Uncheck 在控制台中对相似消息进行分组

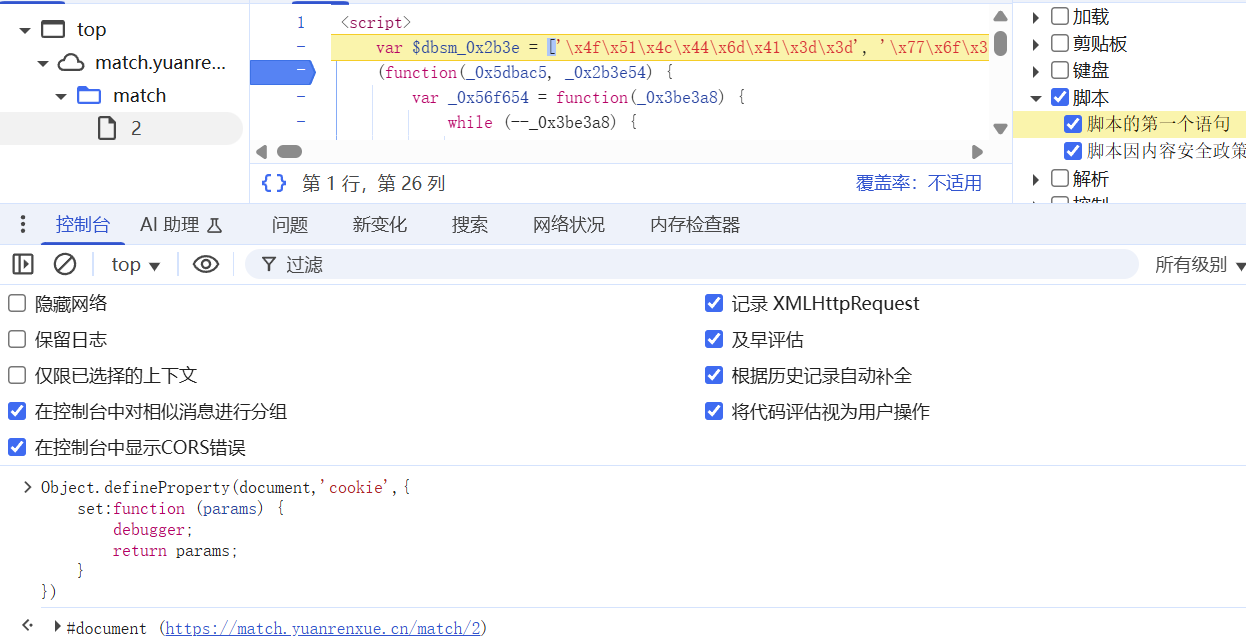(17, 411)
